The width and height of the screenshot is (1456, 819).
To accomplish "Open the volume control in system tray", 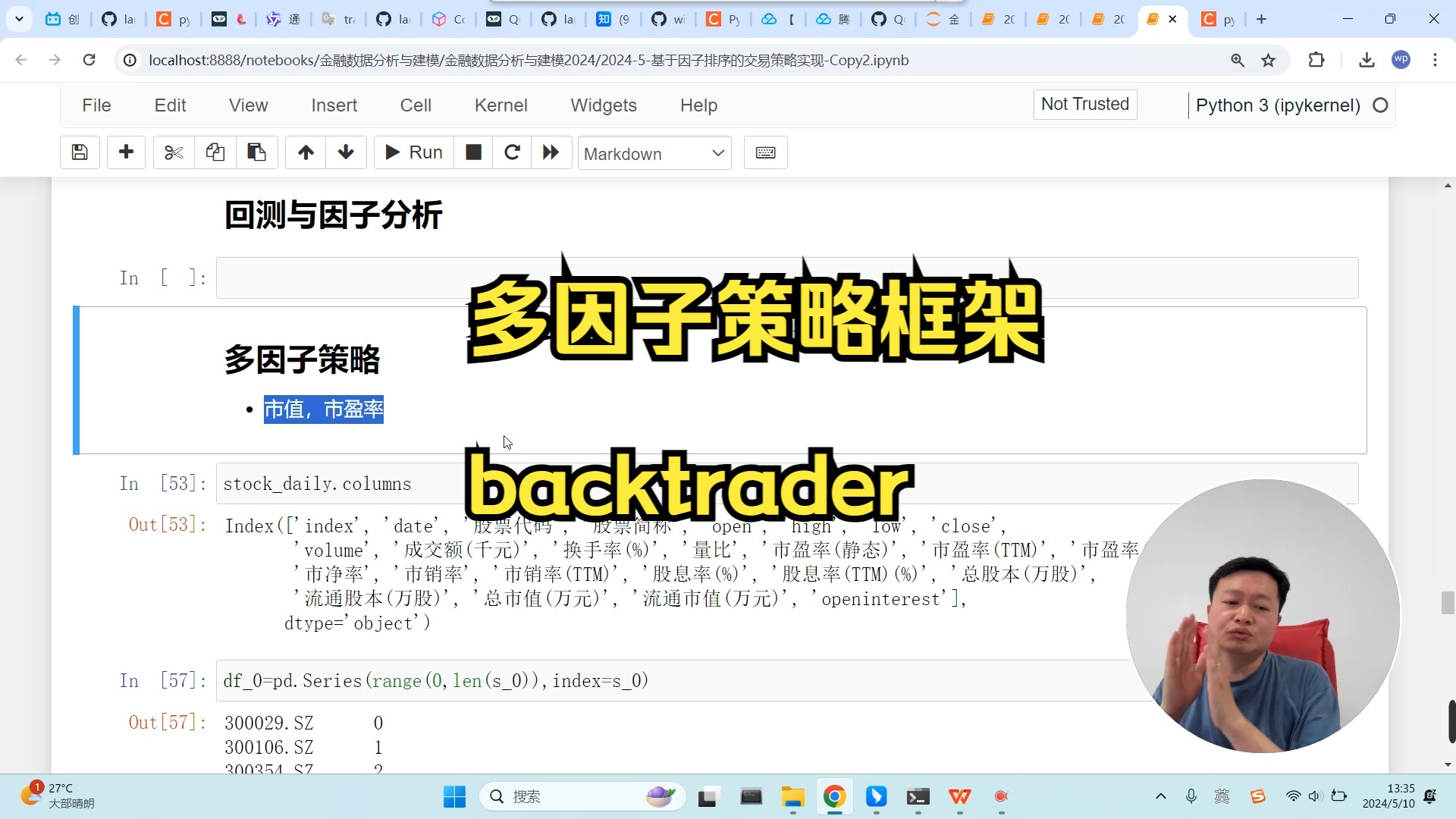I will pyautogui.click(x=1316, y=796).
